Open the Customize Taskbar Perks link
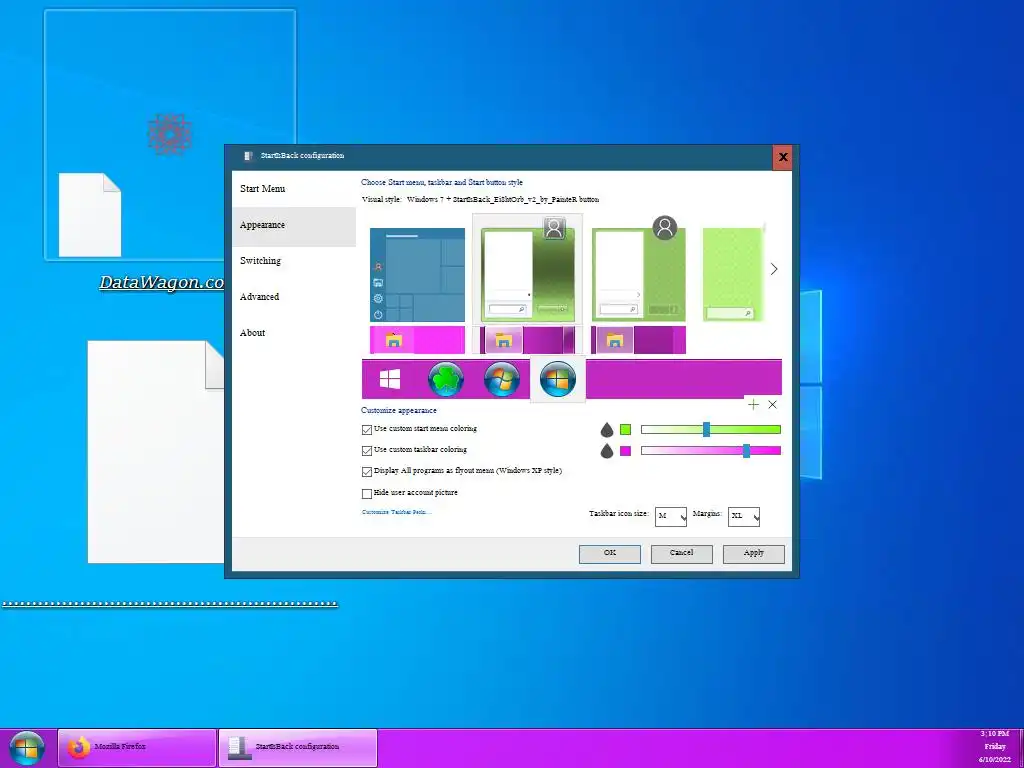This screenshot has height=768, width=1024. pos(396,512)
